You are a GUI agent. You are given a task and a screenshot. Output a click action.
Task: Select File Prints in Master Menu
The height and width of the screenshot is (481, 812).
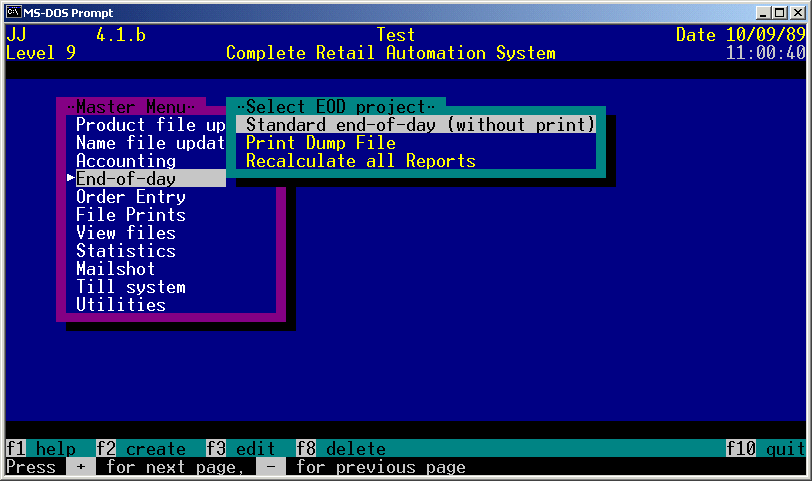click(131, 215)
